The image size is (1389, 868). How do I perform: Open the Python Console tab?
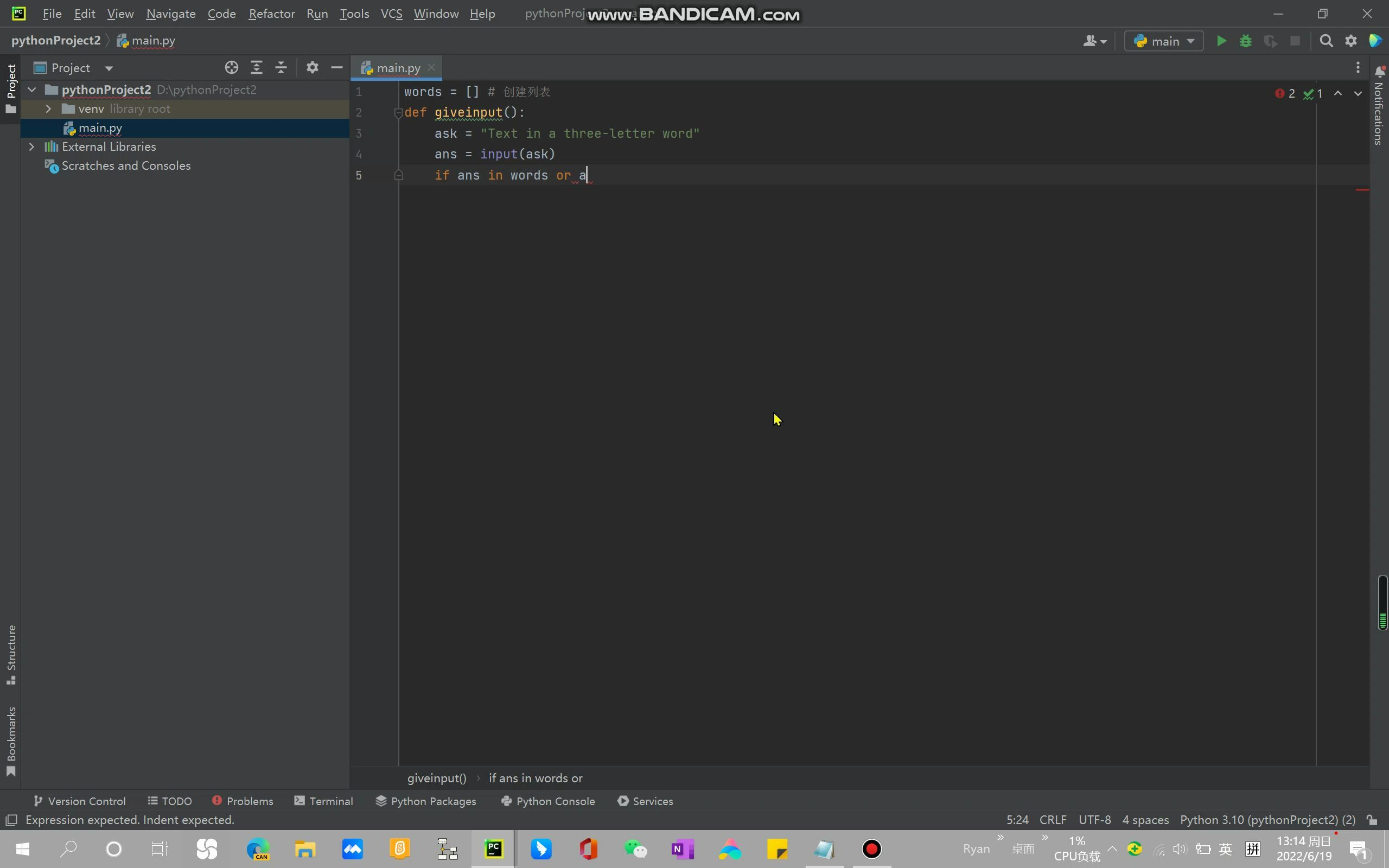click(x=547, y=801)
